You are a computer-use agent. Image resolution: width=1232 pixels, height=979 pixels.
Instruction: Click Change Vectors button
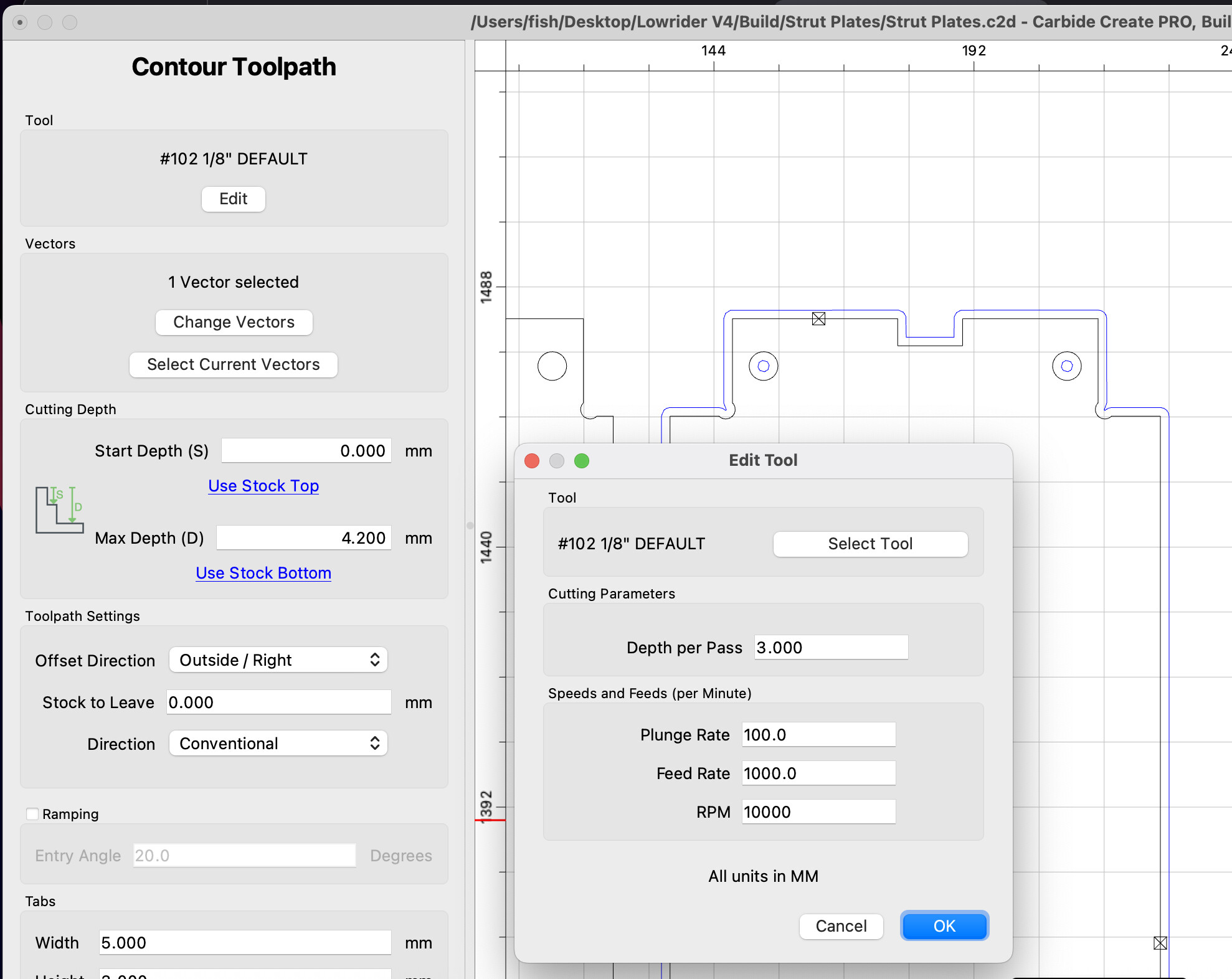[x=234, y=322]
